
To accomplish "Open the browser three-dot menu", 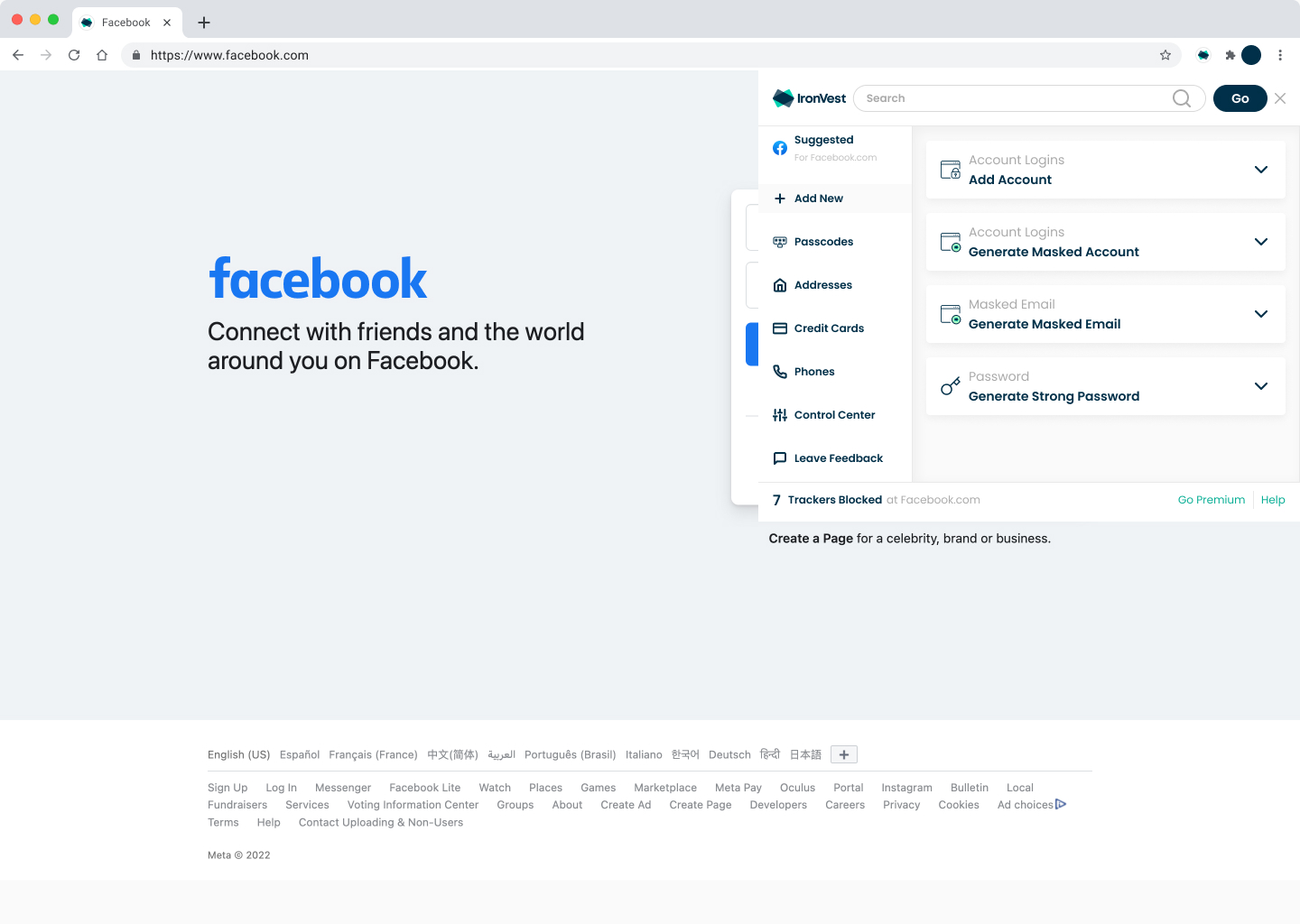I will click(1280, 55).
